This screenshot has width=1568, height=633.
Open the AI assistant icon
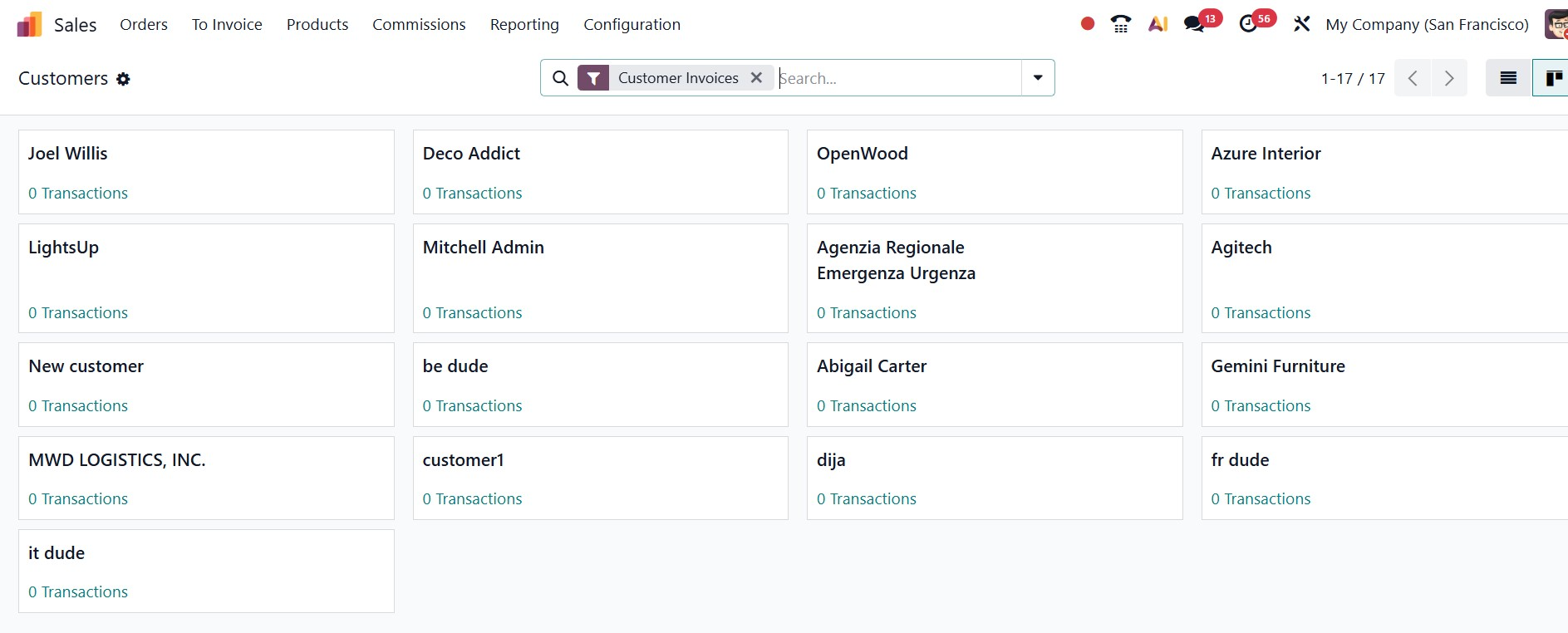click(x=1158, y=24)
